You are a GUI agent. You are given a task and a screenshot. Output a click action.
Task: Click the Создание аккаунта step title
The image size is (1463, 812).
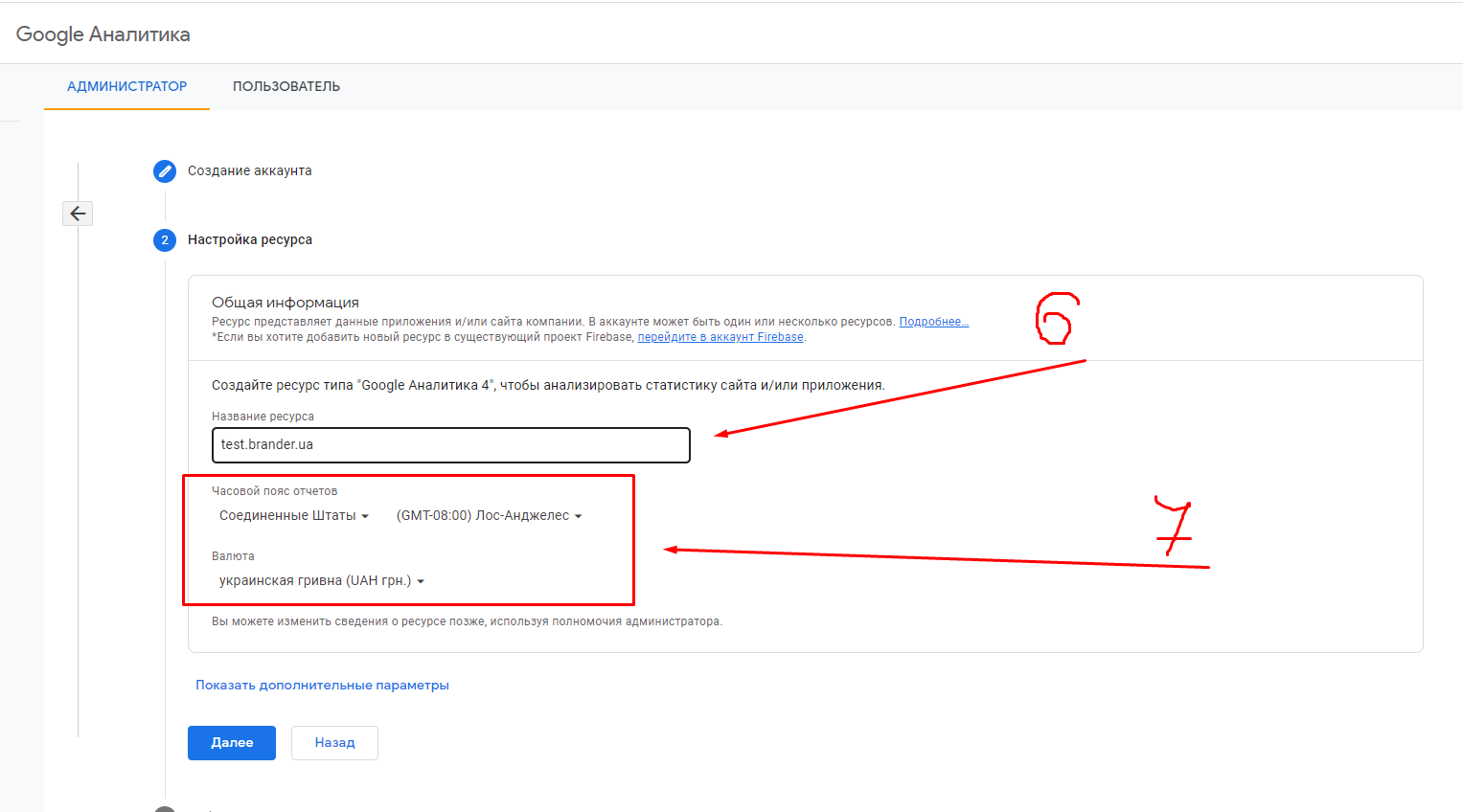point(249,171)
